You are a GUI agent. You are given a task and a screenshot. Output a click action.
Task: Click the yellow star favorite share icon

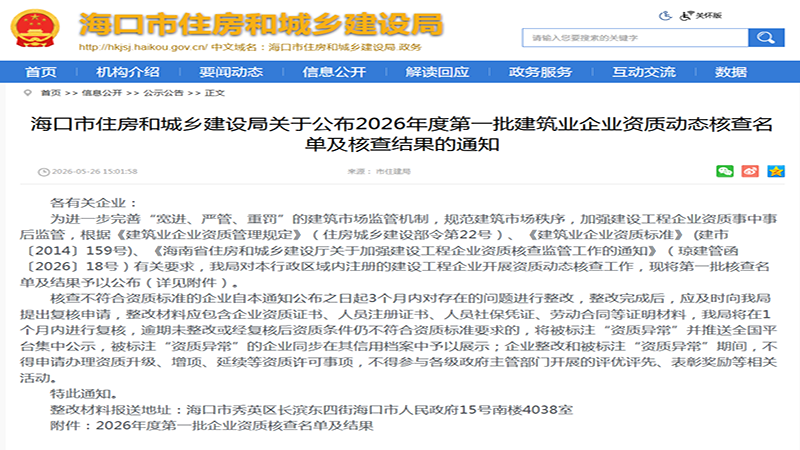tap(776, 171)
